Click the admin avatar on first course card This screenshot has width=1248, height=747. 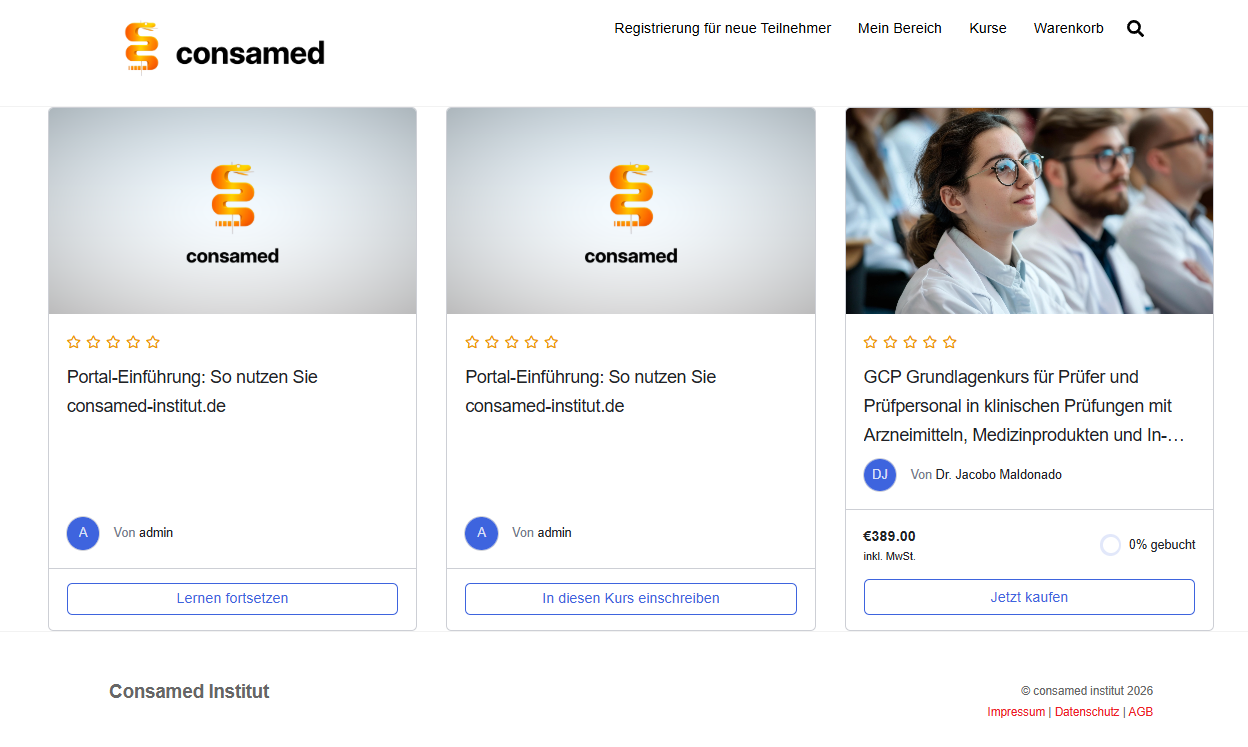coord(83,533)
